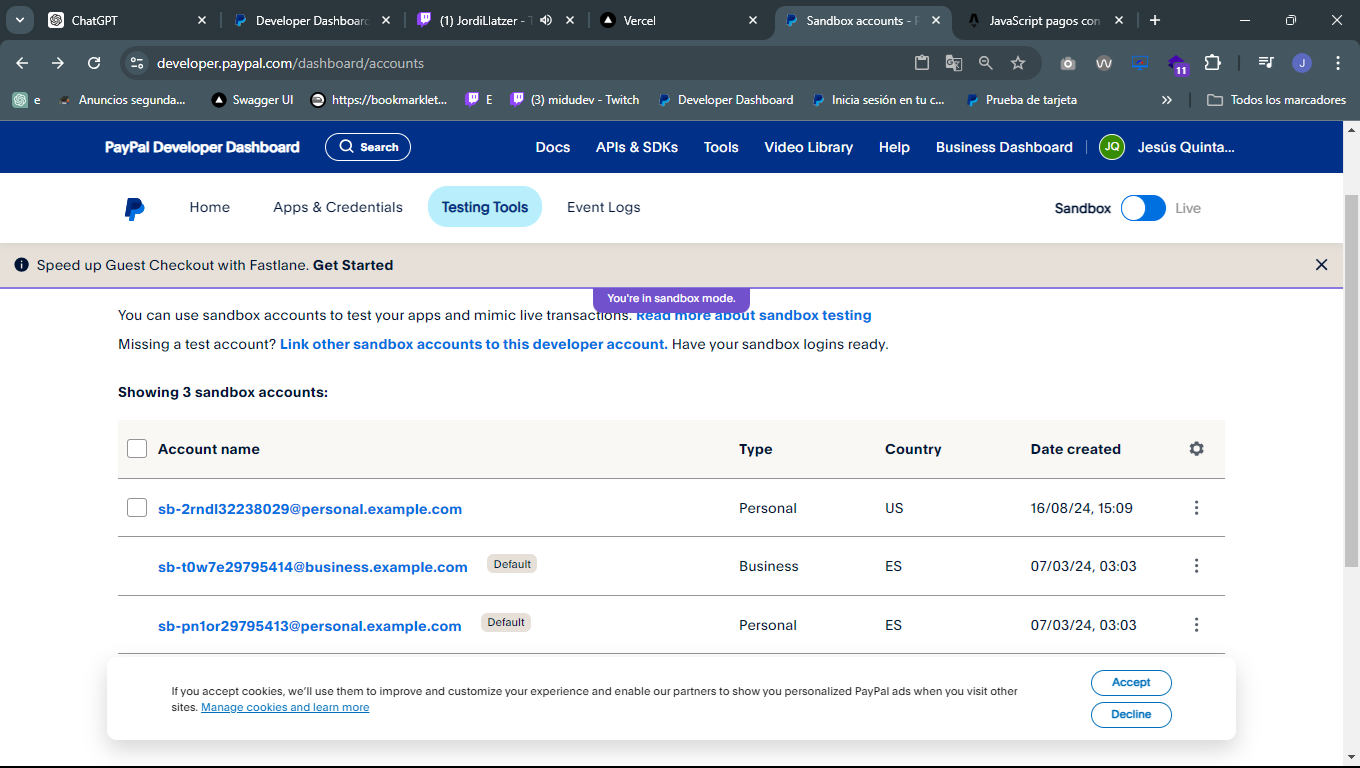Click the clipboard icon in address bar
The width and height of the screenshot is (1360, 768).
(922, 63)
